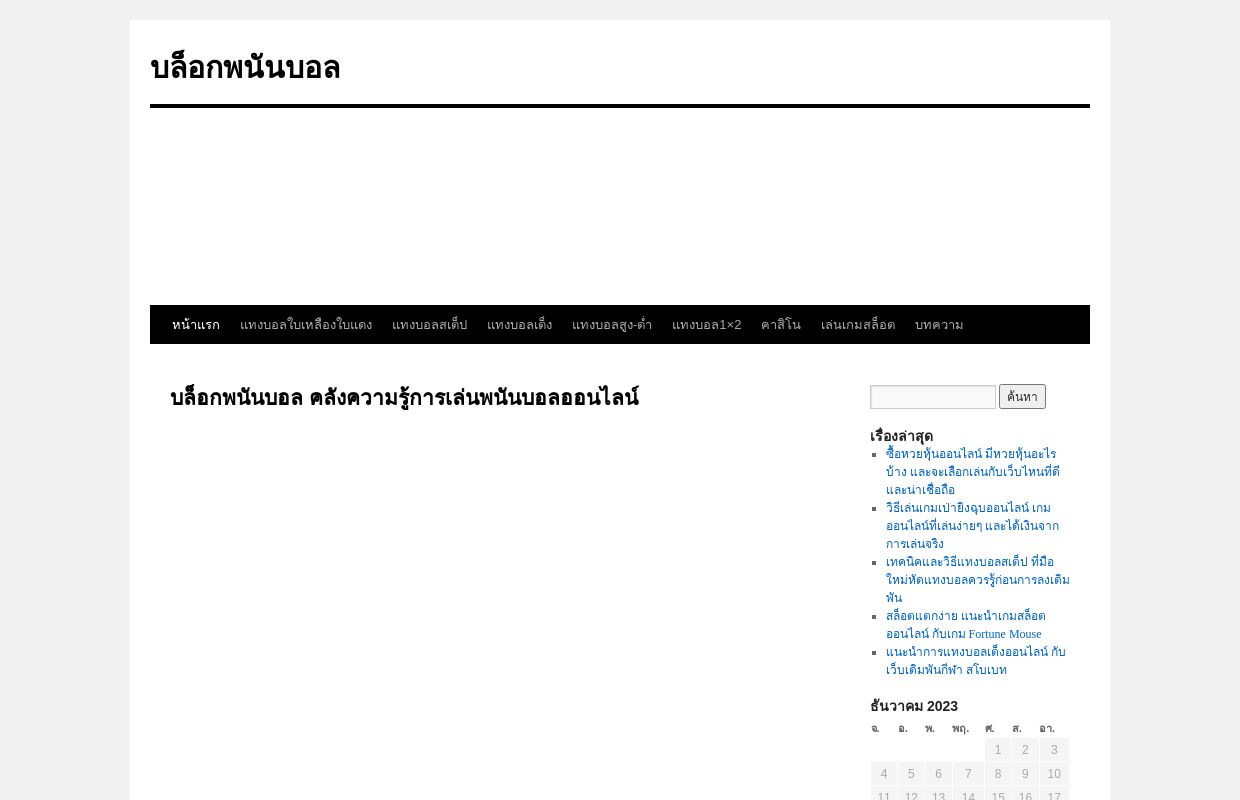Open the คาสิโน section
The width and height of the screenshot is (1240, 800).
781,324
